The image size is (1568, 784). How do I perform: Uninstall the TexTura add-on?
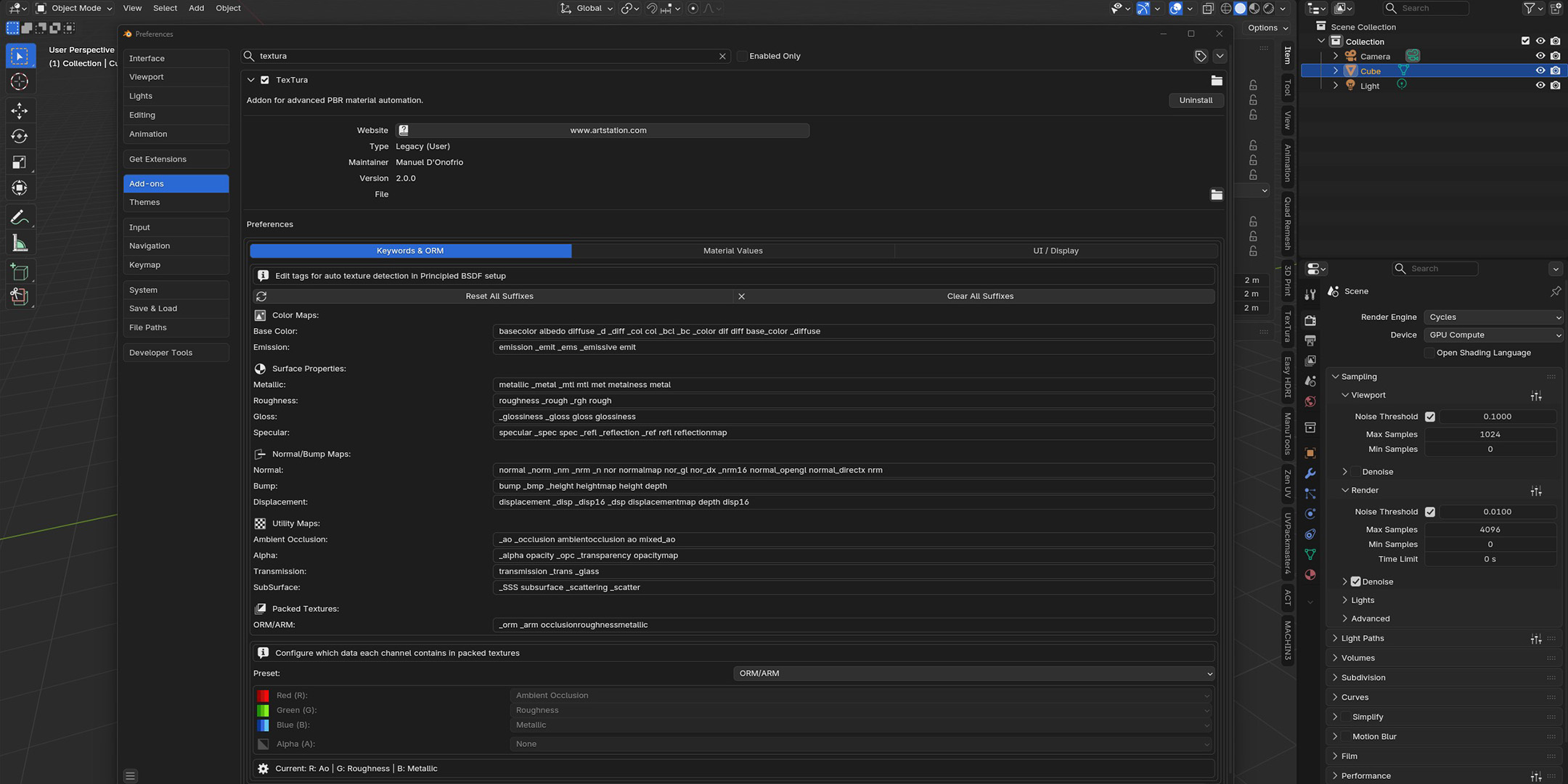coord(1196,100)
